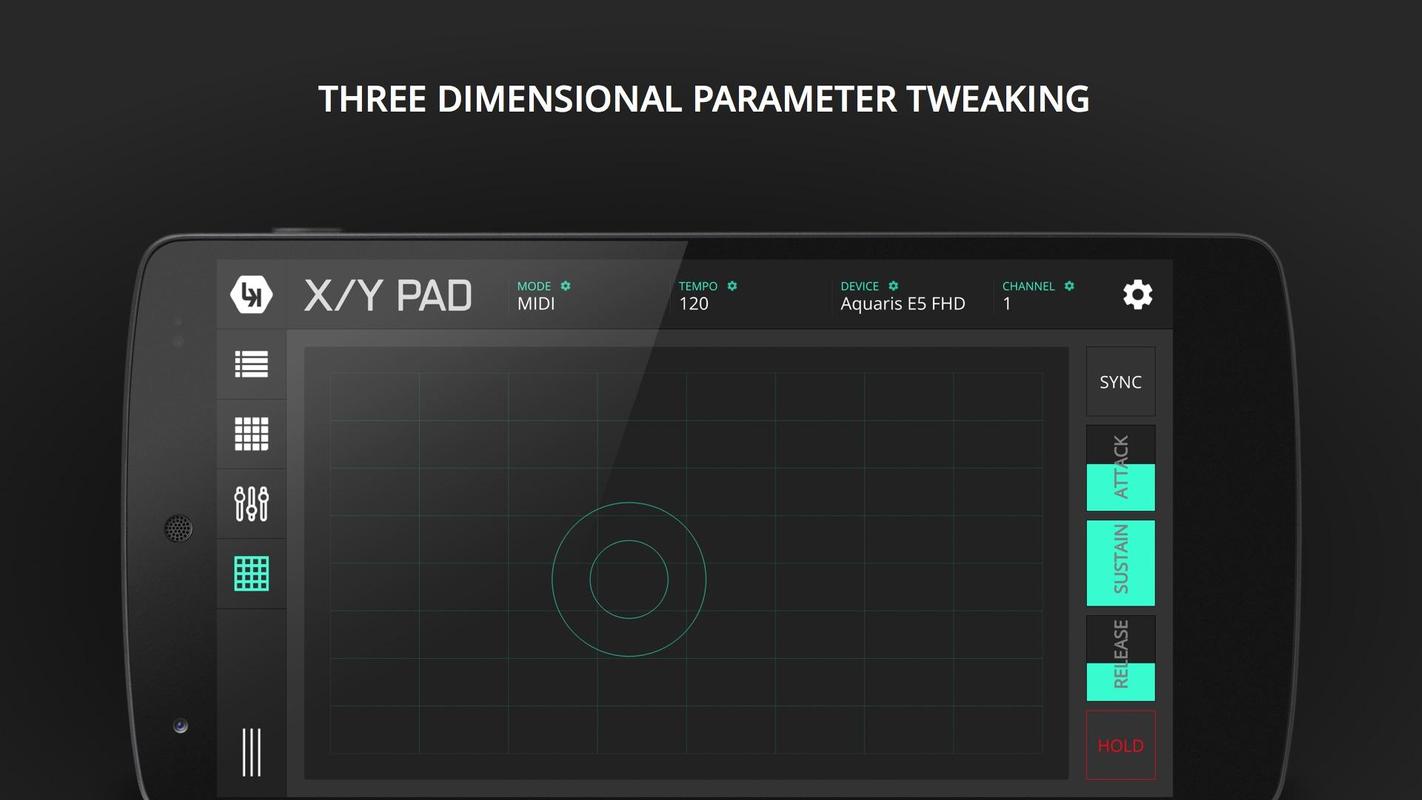Tap the three vertical bars icon
1422x800 pixels.
pos(251,752)
